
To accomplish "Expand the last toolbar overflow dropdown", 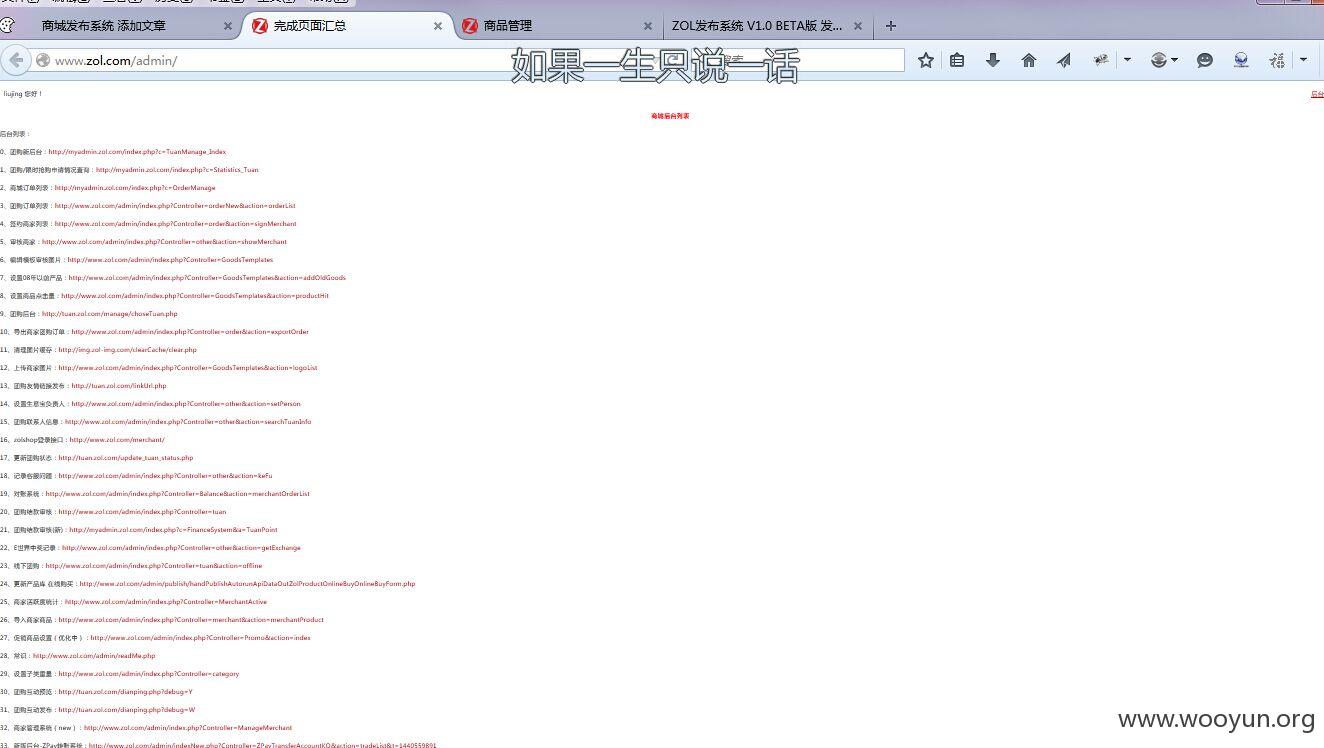I will [x=1303, y=60].
